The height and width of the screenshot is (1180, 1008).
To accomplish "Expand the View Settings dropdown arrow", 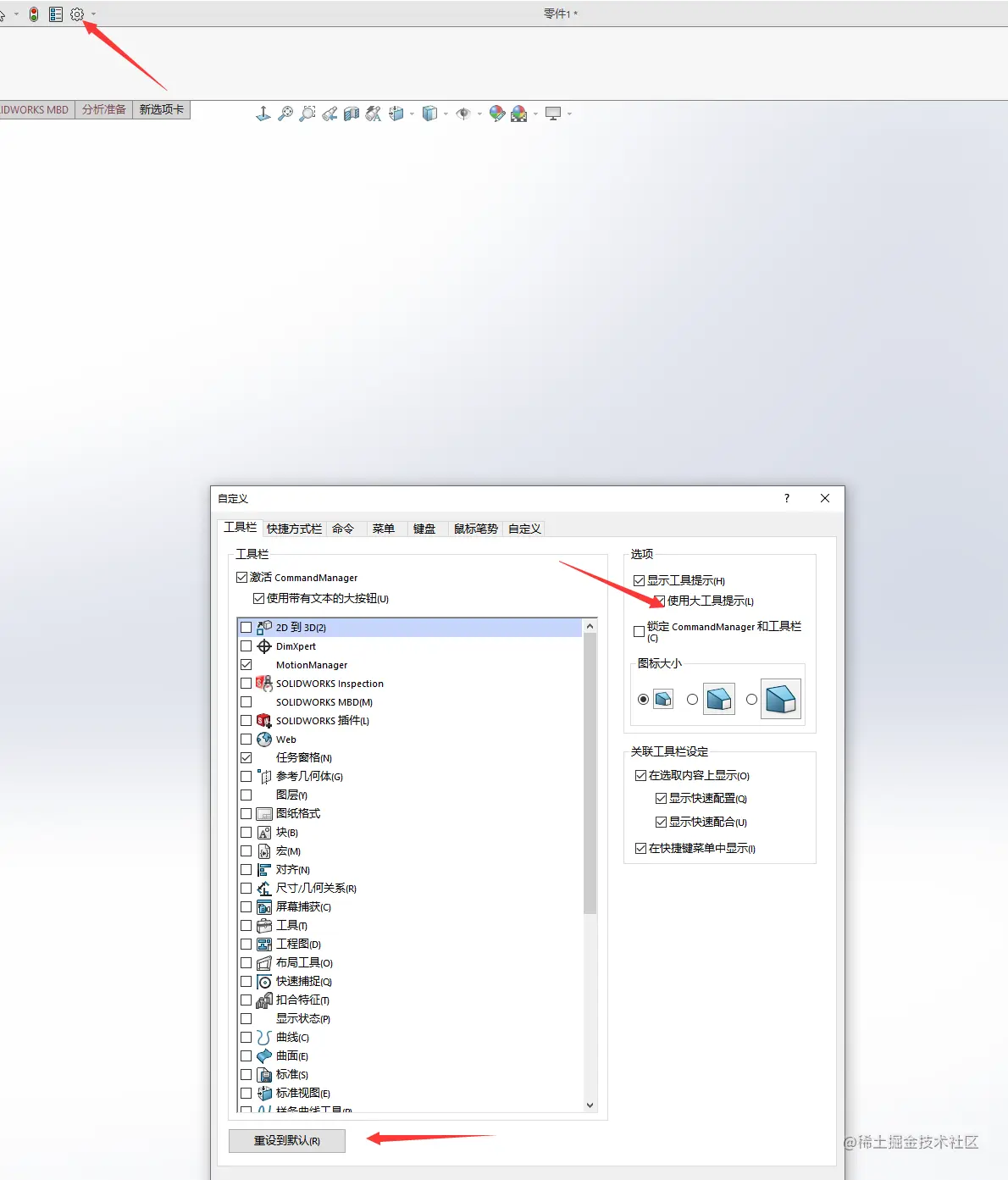I will click(x=569, y=114).
